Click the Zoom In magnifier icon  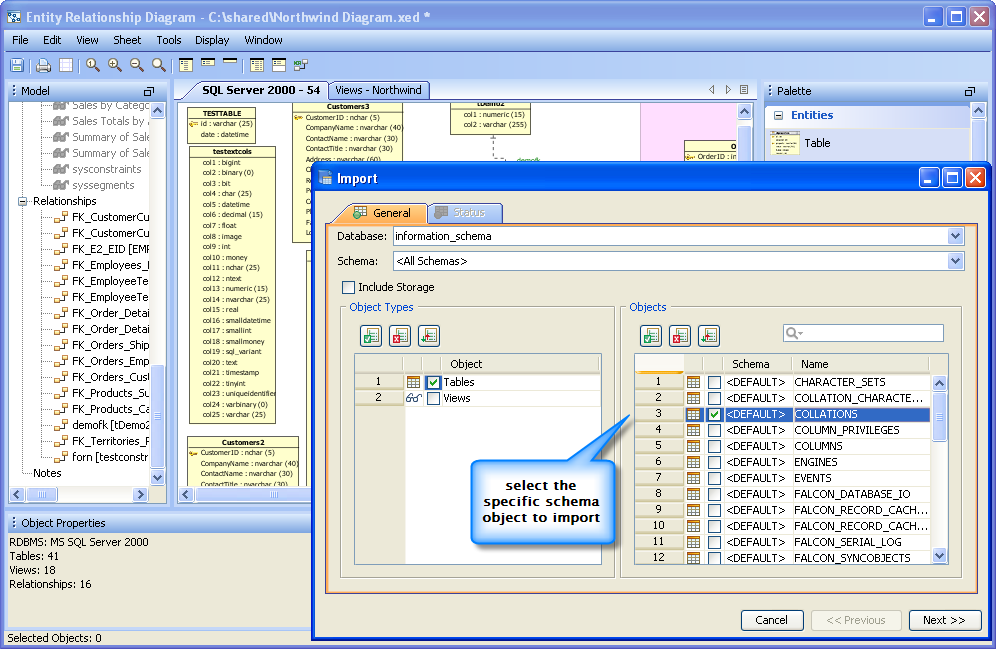point(115,65)
